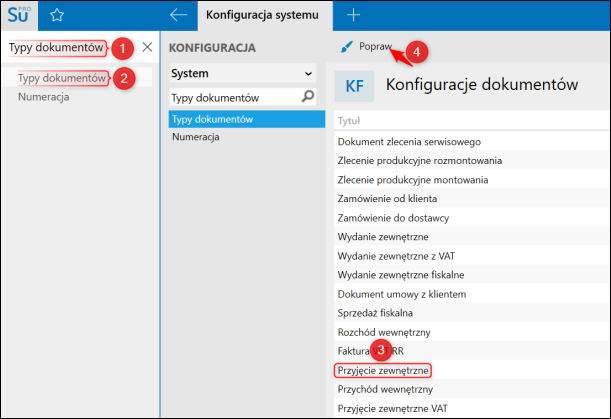This screenshot has height=419, width=611.
Task: Click the KF document configuration icon
Action: [x=354, y=86]
